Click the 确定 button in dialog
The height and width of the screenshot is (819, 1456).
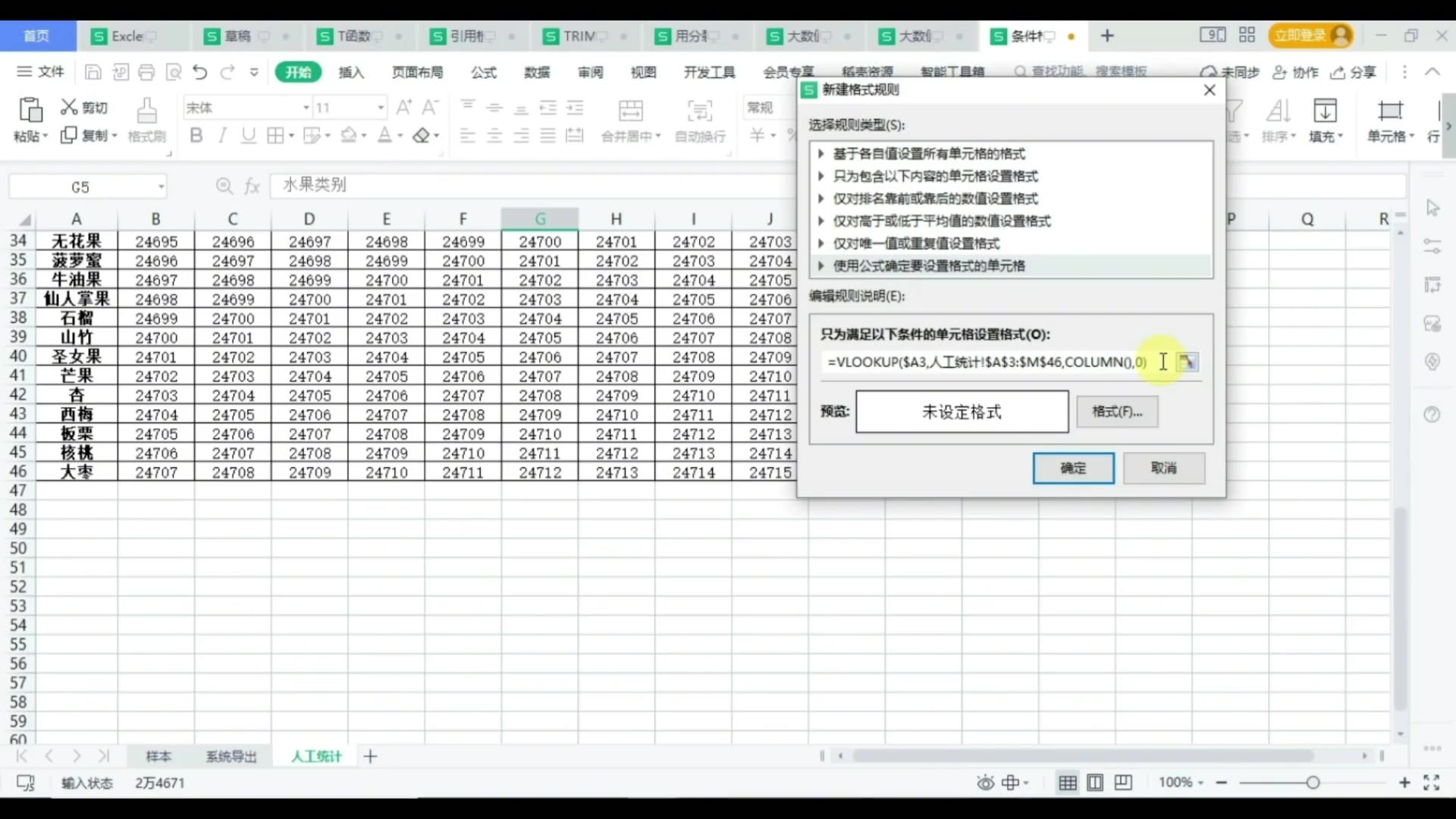(1073, 468)
